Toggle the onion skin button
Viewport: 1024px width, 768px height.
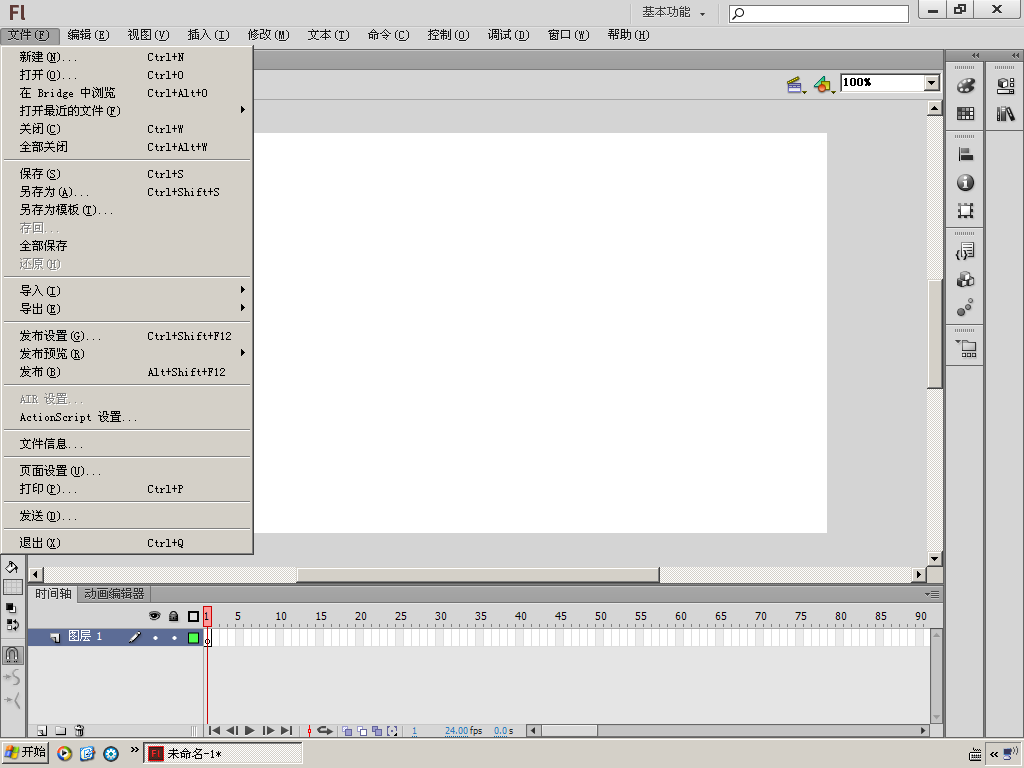347,731
